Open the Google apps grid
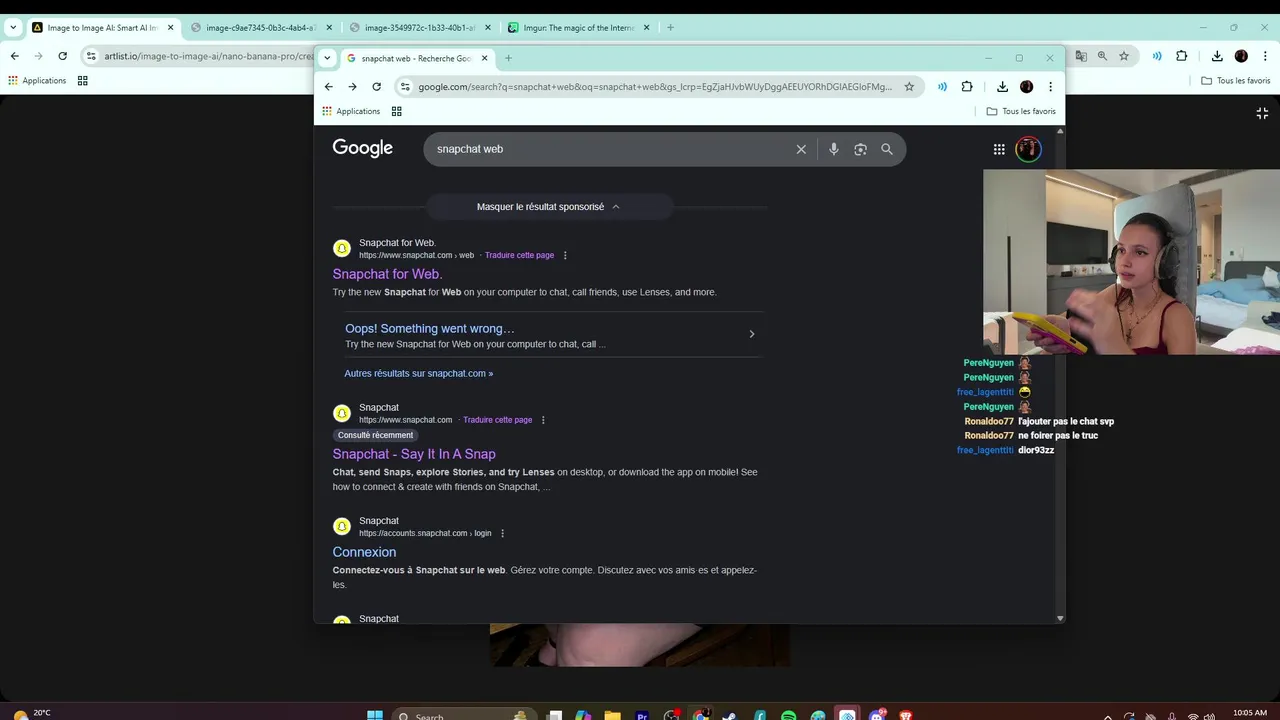Image resolution: width=1280 pixels, height=720 pixels. tap(999, 149)
